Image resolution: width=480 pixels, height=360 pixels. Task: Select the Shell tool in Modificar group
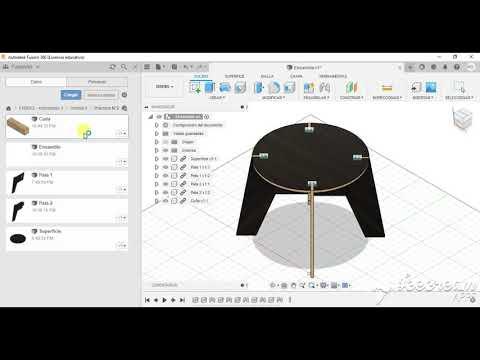point(289,88)
